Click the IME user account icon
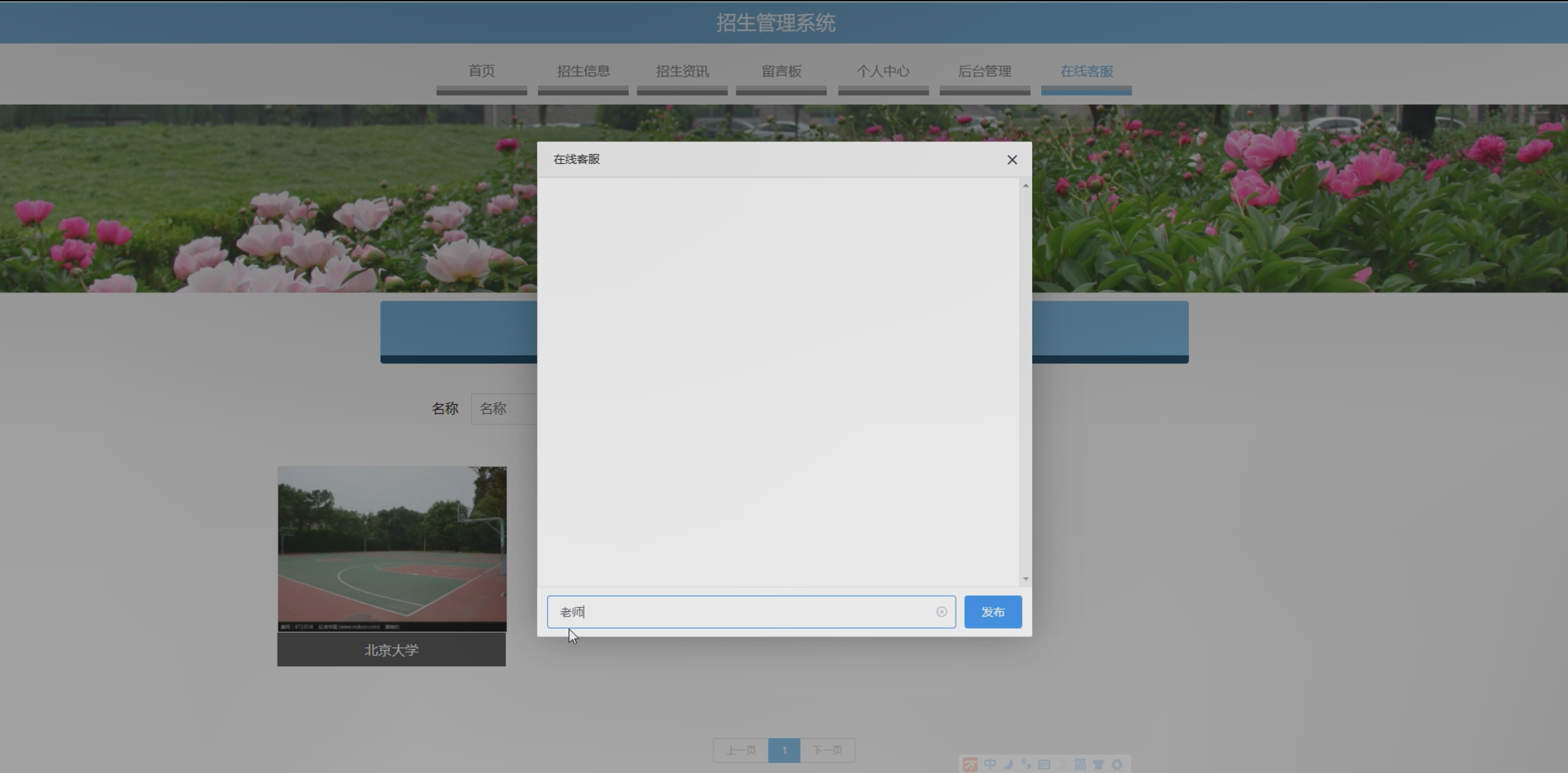The image size is (1568, 773). (x=1063, y=765)
